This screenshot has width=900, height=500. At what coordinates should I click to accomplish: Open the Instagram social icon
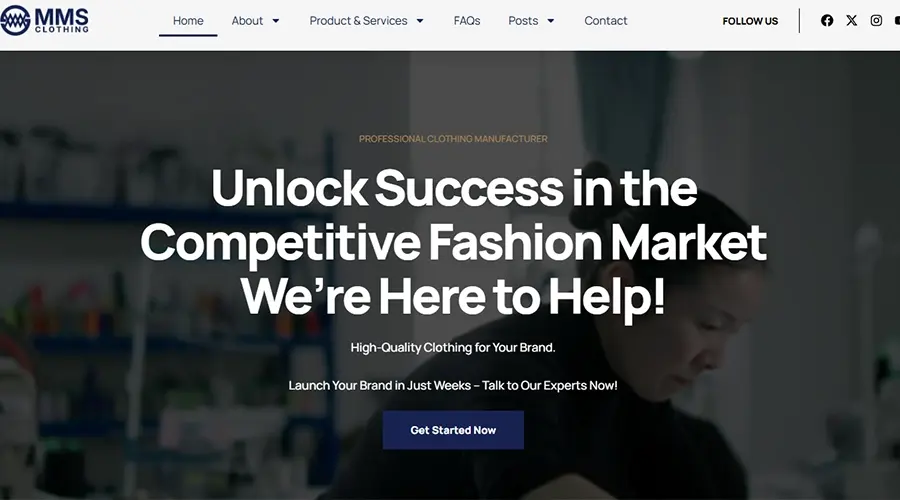click(x=876, y=21)
